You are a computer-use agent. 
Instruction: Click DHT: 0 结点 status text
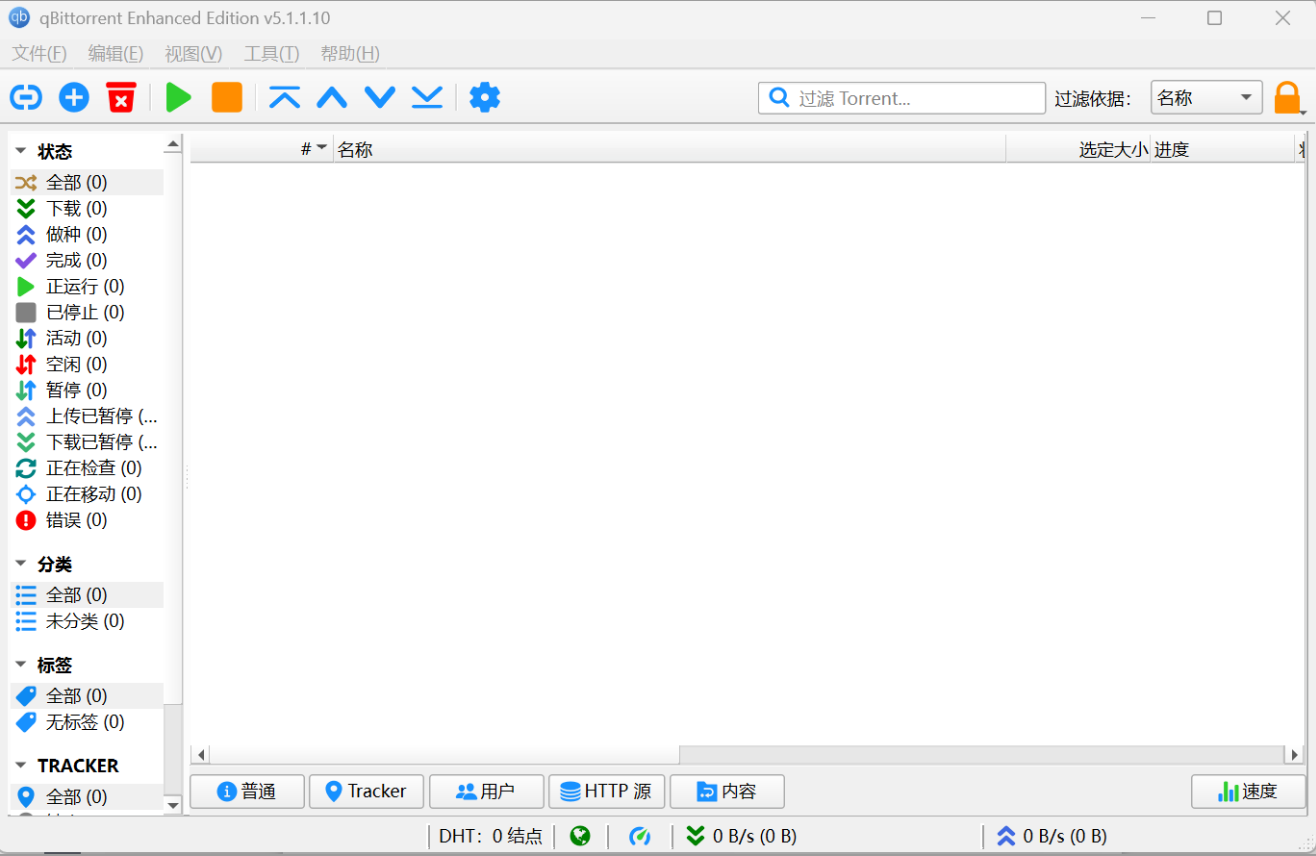(490, 836)
